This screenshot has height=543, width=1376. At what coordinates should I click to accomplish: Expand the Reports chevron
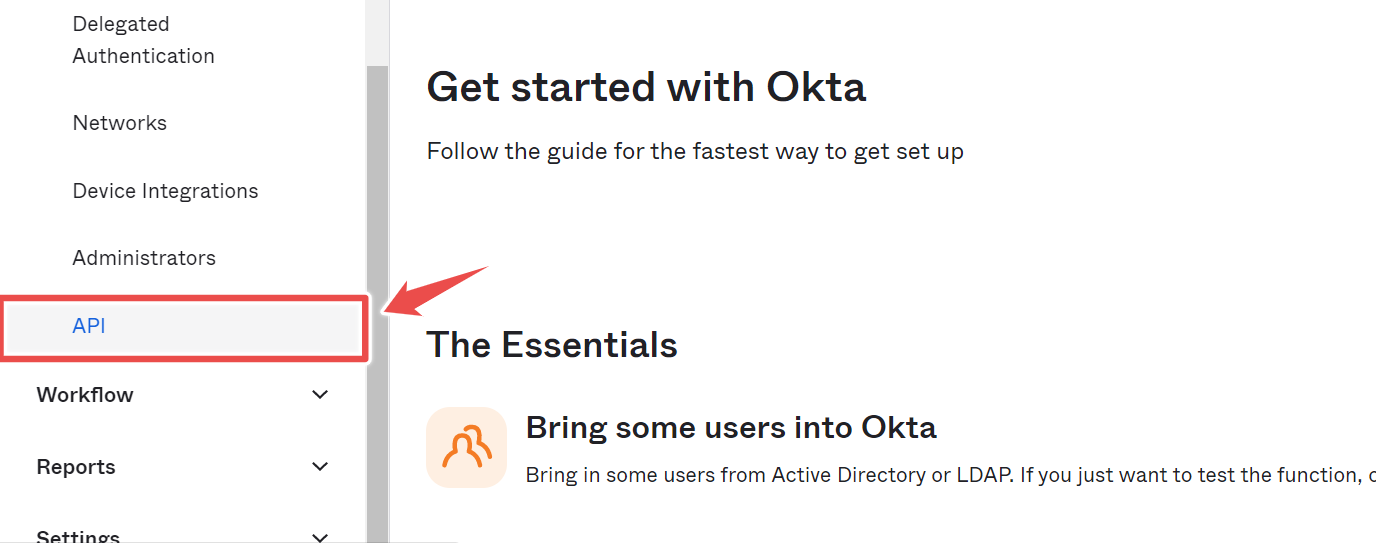[320, 467]
